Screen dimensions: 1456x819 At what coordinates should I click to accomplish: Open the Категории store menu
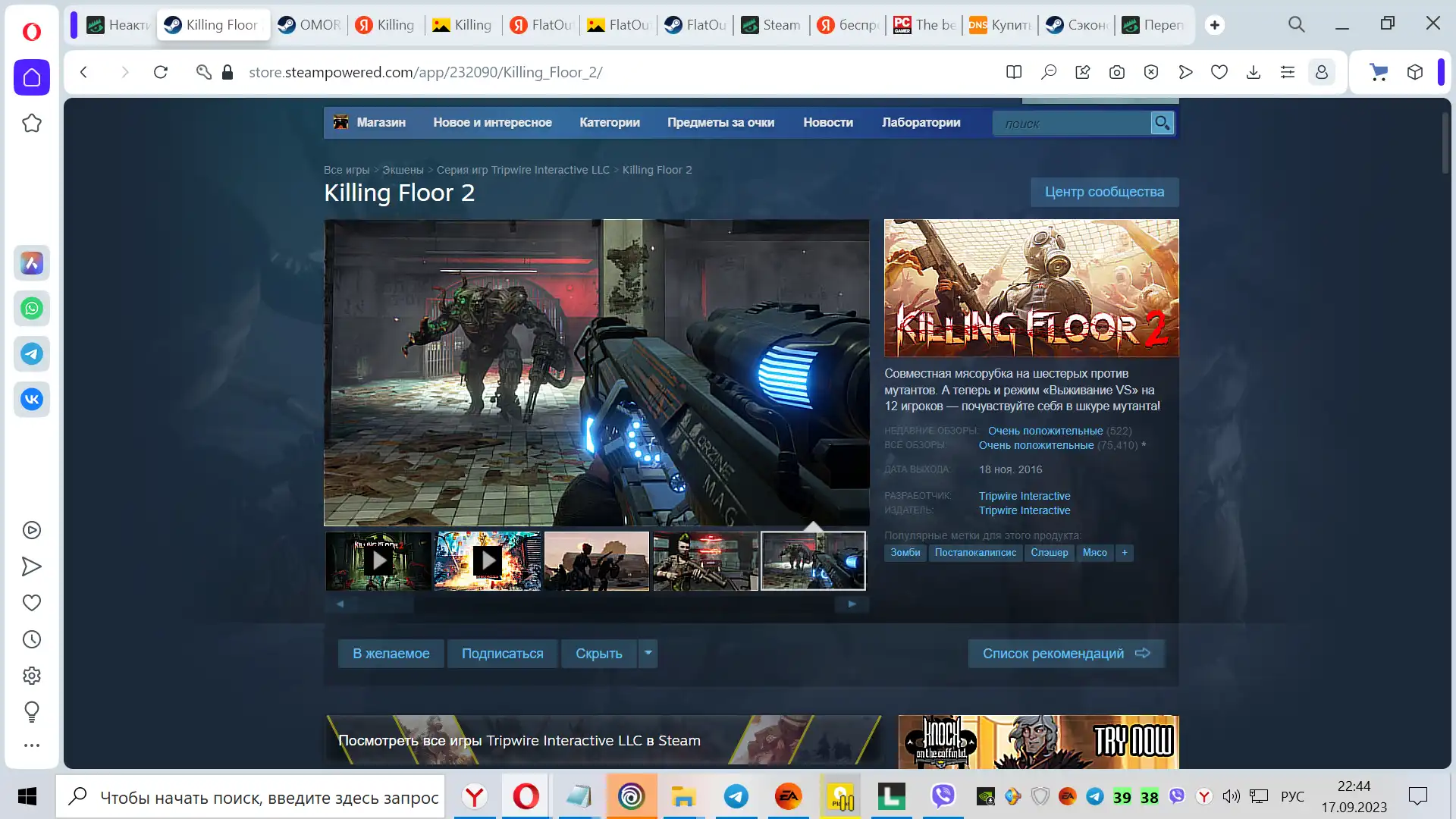pyautogui.click(x=609, y=122)
